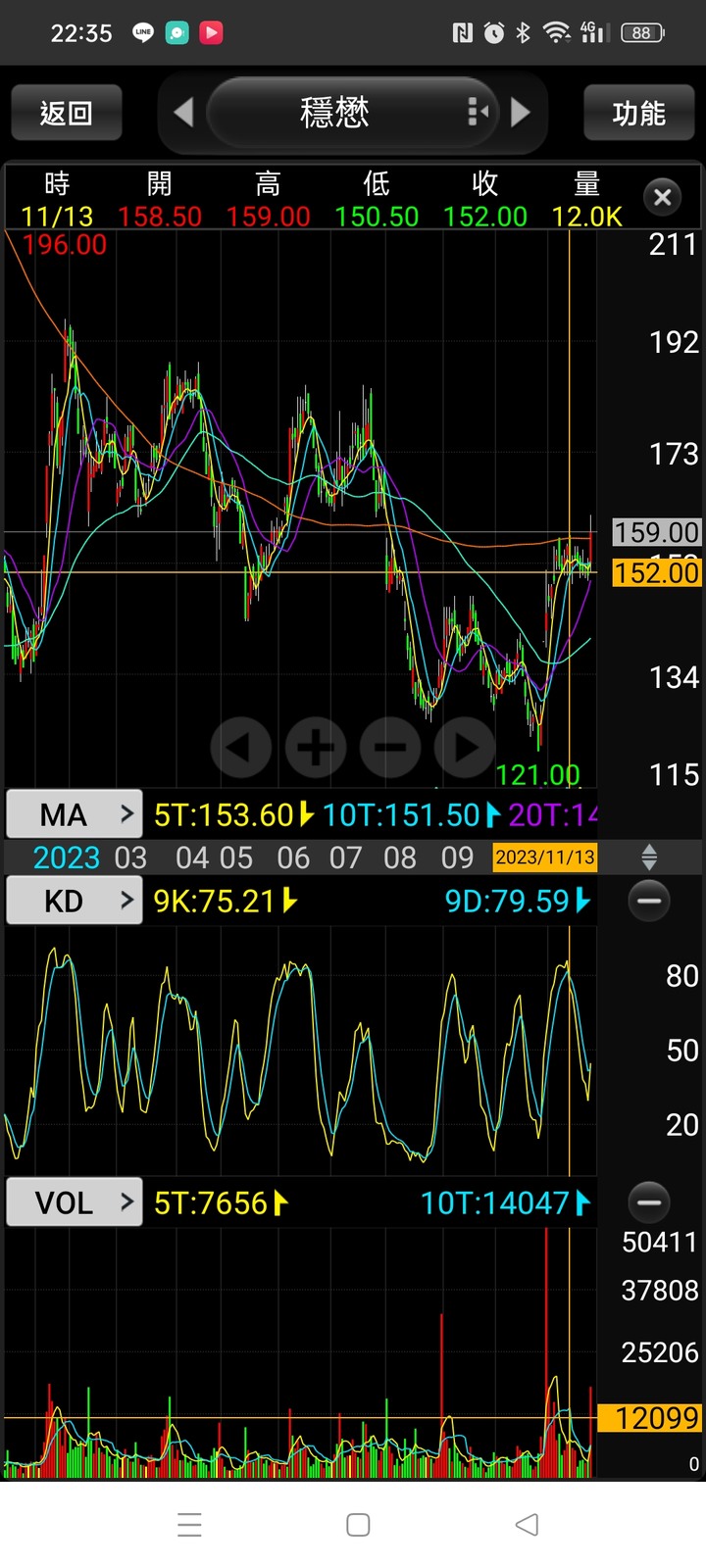This screenshot has height=1568, width=706.
Task: Close the OHLC data bar with X
Action: pos(663,198)
